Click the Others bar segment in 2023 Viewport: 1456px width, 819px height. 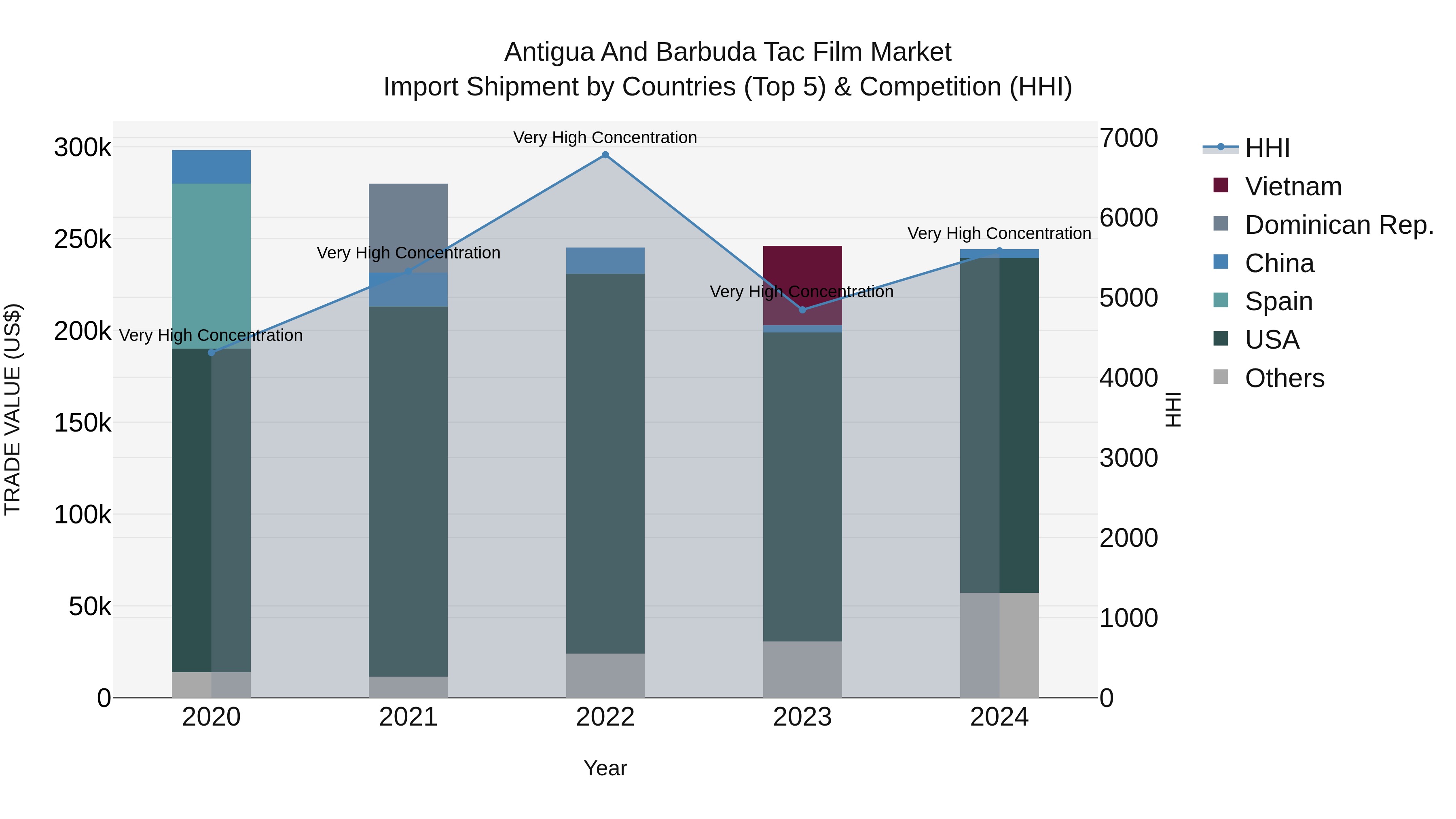click(x=802, y=669)
